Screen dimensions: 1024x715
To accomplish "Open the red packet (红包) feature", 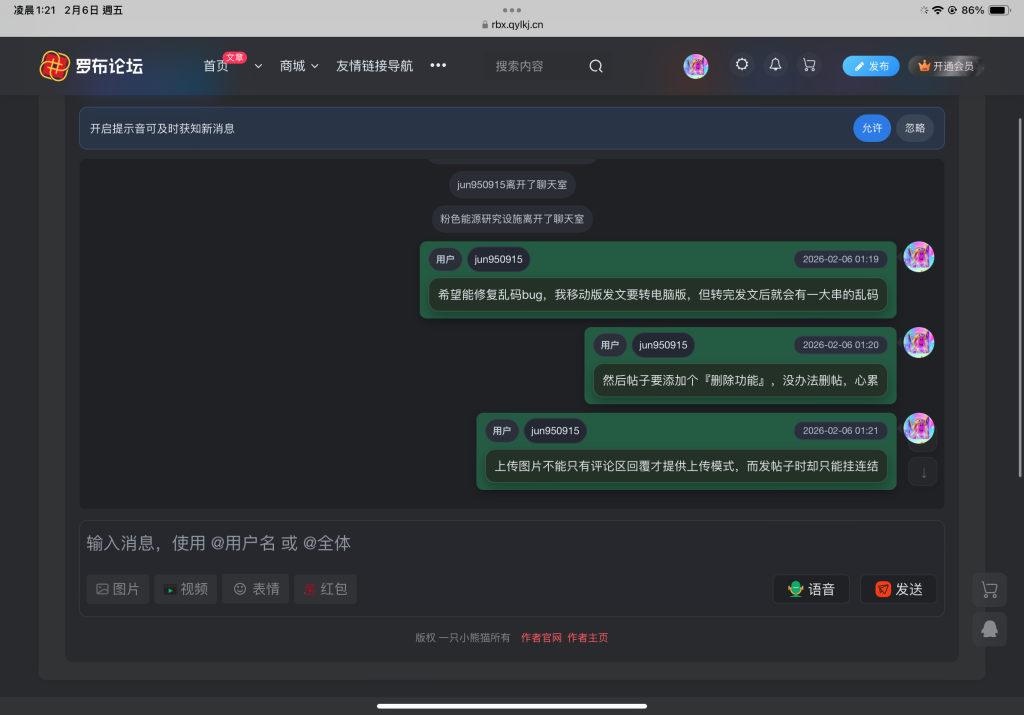I will click(x=325, y=589).
